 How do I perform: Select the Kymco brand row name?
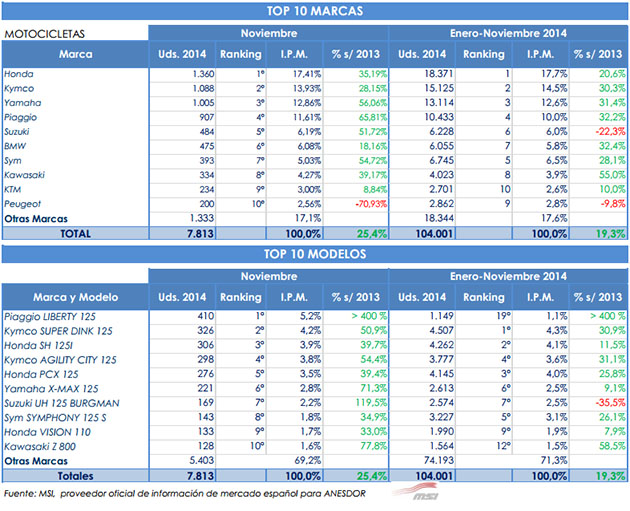[19, 88]
